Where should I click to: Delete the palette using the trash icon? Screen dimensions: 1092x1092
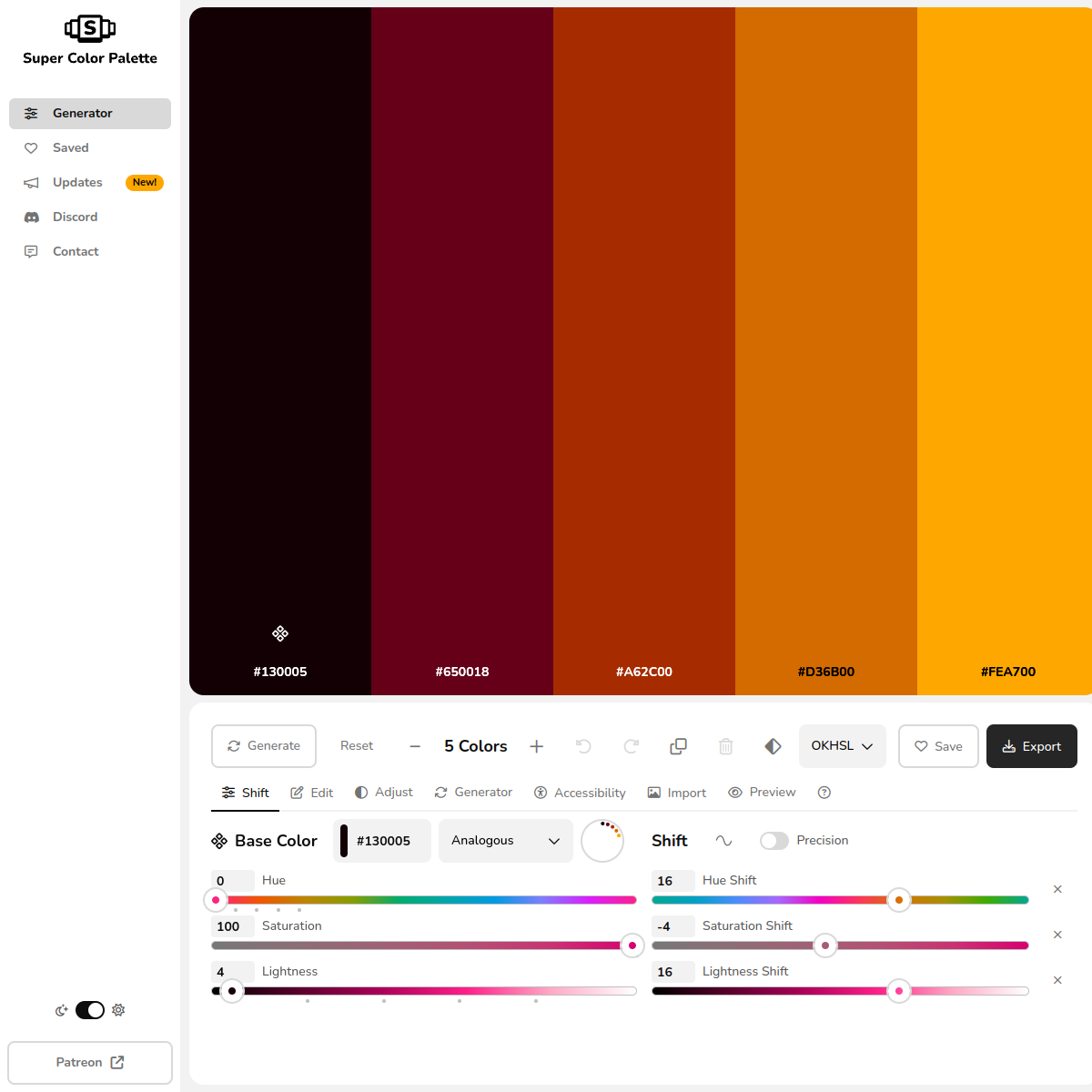tap(725, 746)
